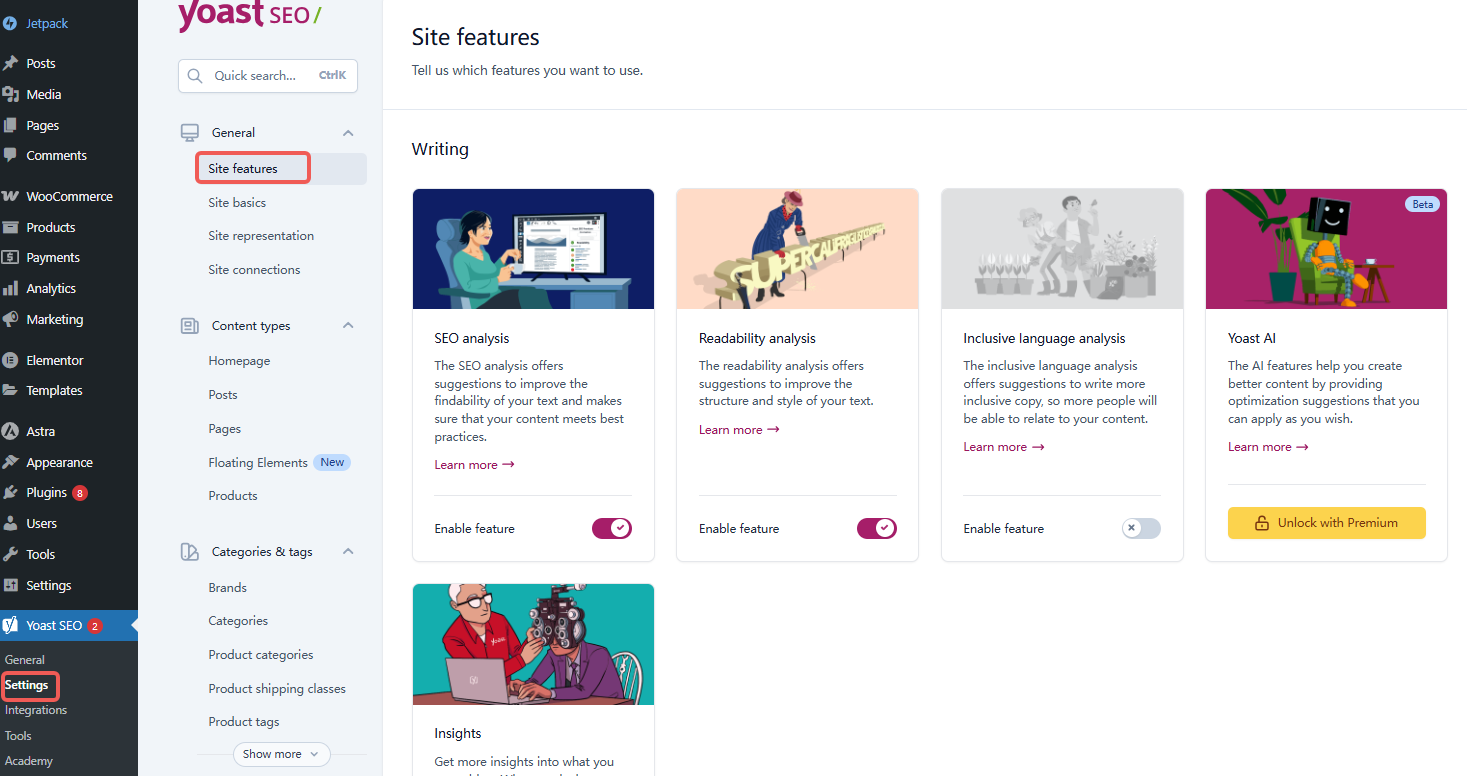Click the Analytics bar chart icon
The width and height of the screenshot is (1467, 776).
10,289
